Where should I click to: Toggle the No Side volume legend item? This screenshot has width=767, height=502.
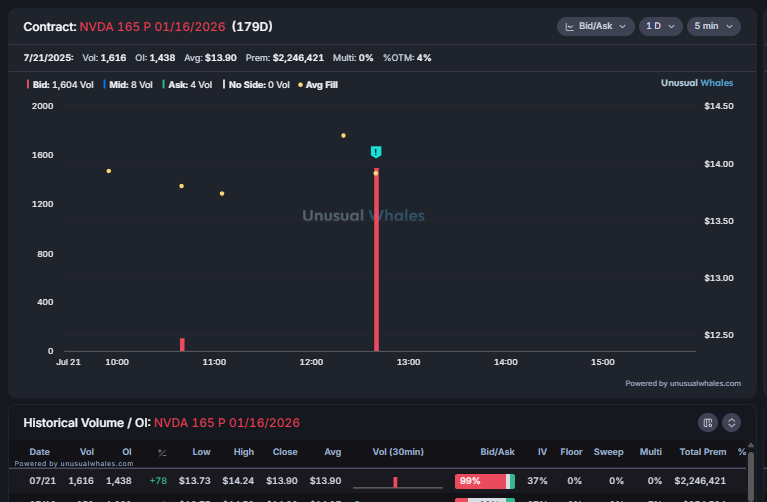256,85
